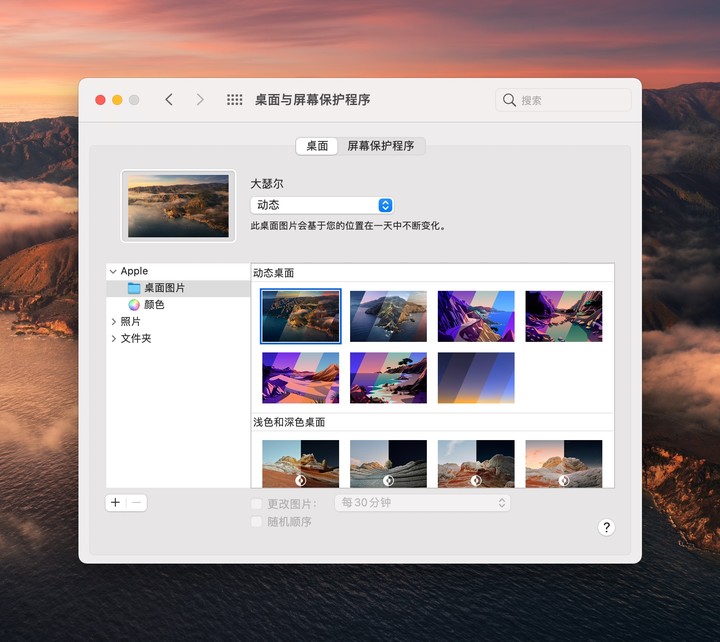Click the forward chevron arrow in toolbar
Viewport: 720px width, 642px height.
click(200, 100)
